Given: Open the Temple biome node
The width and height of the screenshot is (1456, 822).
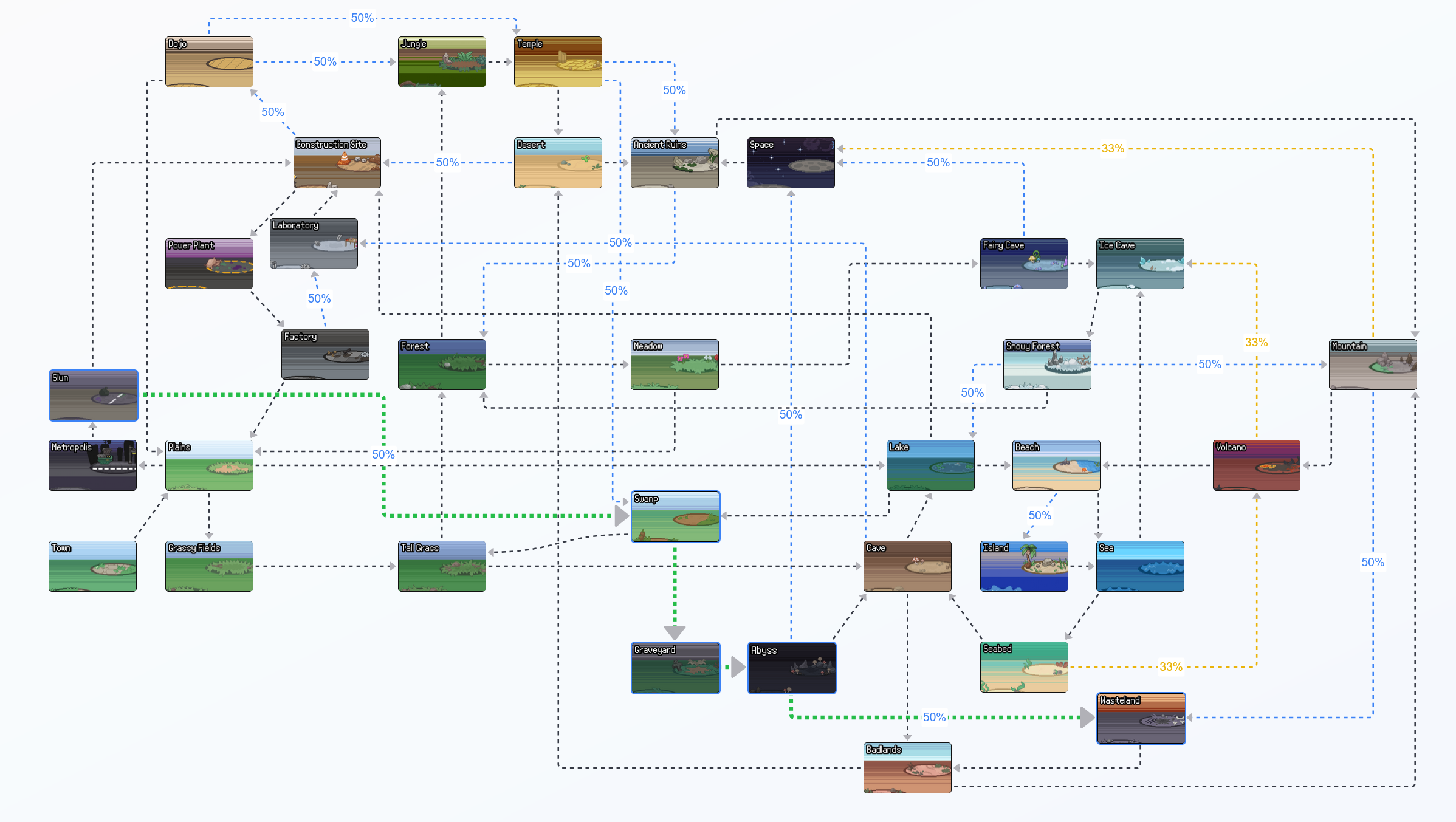Looking at the screenshot, I should click(x=557, y=61).
